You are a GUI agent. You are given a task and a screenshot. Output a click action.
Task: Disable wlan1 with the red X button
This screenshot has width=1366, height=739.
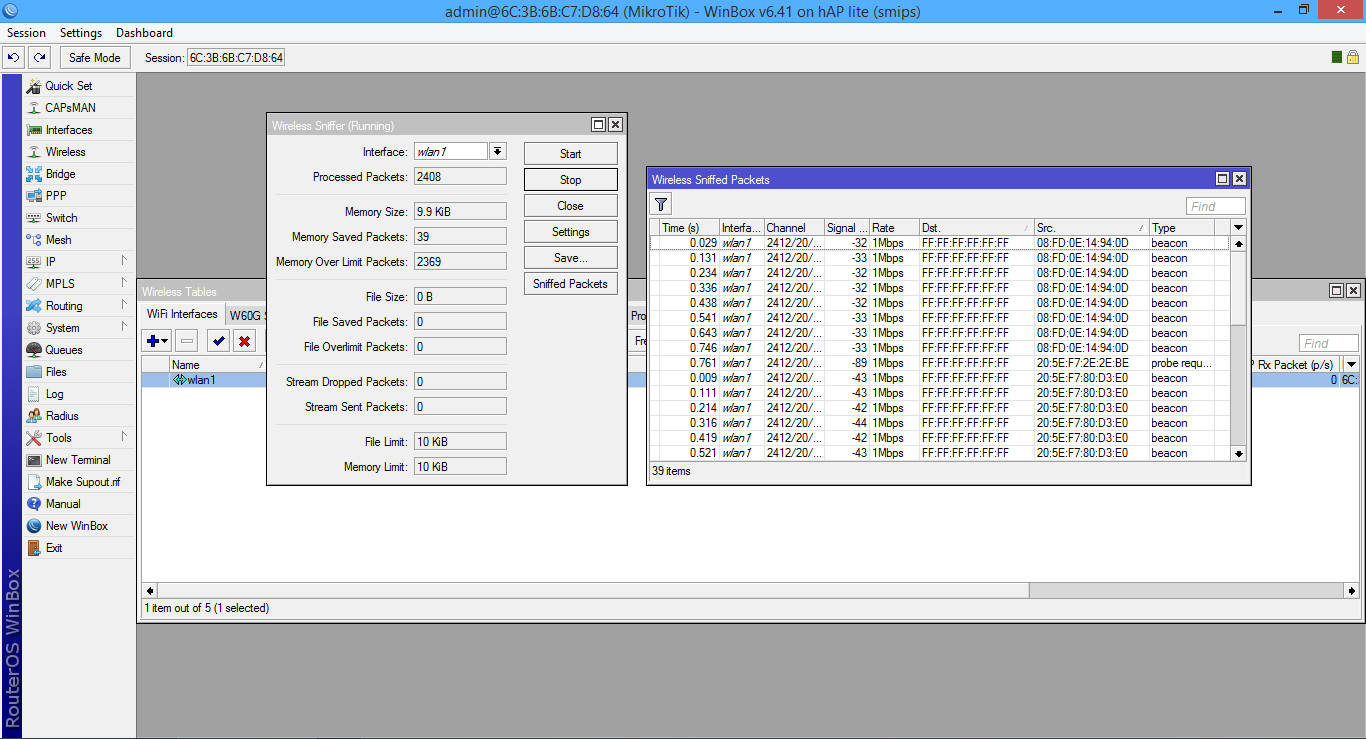245,340
